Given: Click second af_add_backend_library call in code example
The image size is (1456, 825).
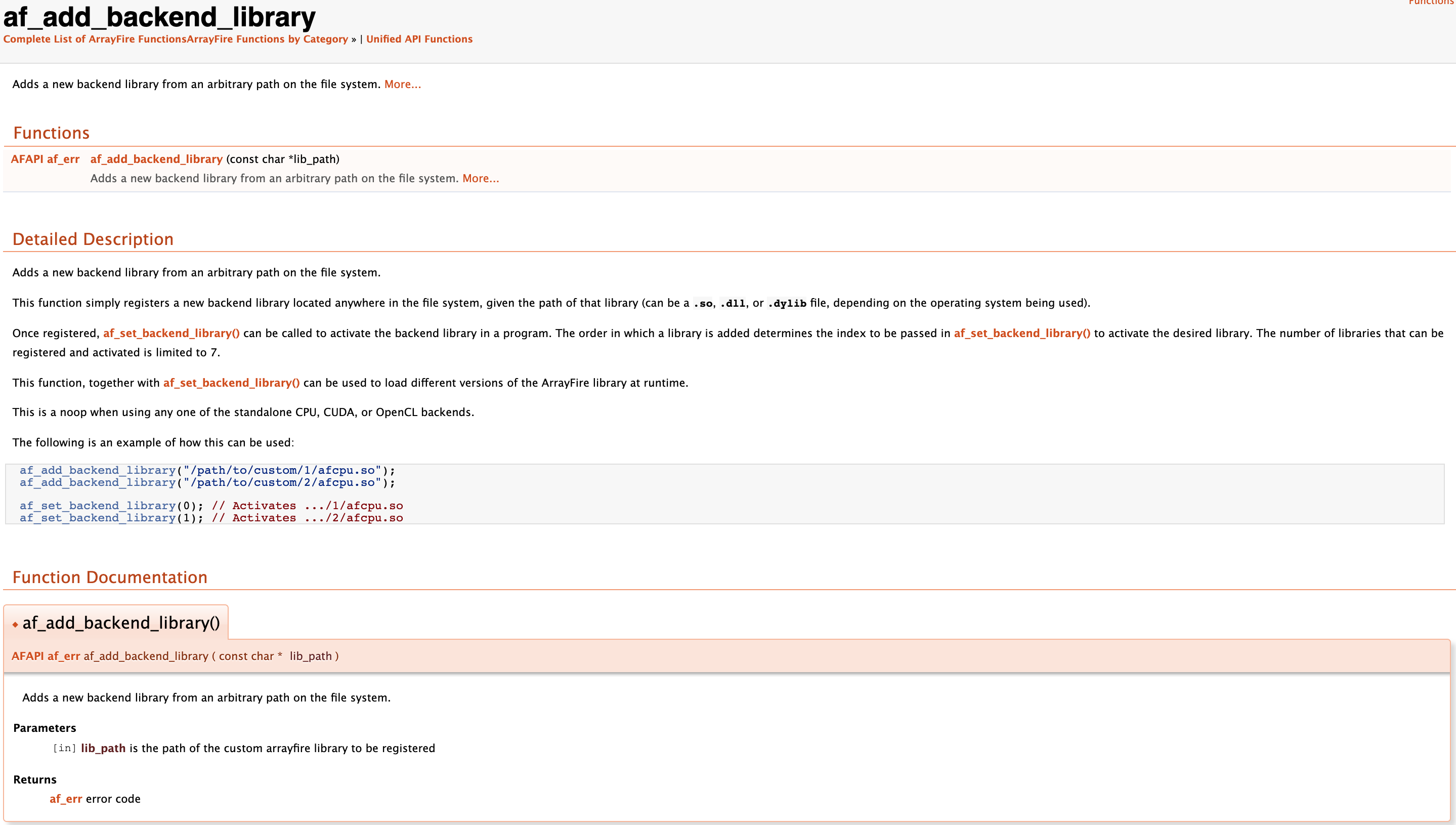Looking at the screenshot, I should click(x=98, y=483).
